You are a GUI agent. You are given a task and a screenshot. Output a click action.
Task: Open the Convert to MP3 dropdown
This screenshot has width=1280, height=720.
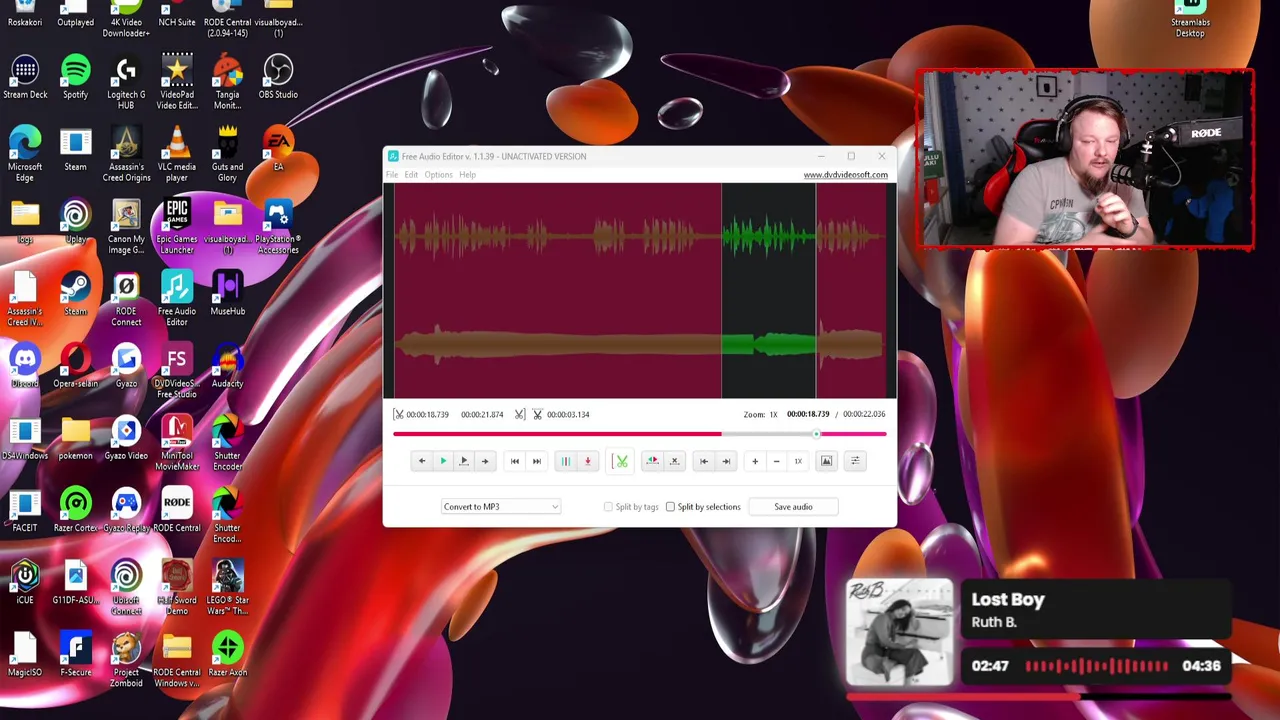tap(501, 507)
